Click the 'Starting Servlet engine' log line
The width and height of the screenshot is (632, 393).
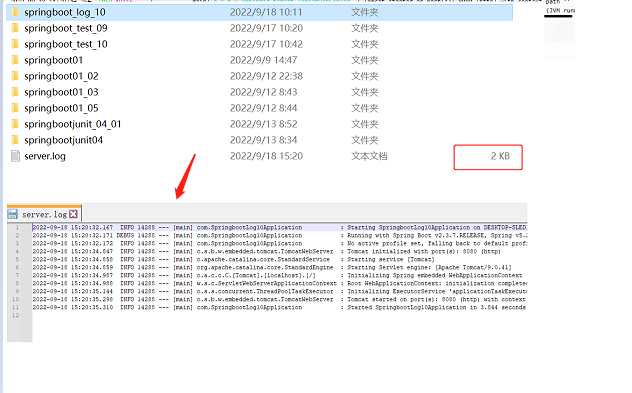pos(272,267)
